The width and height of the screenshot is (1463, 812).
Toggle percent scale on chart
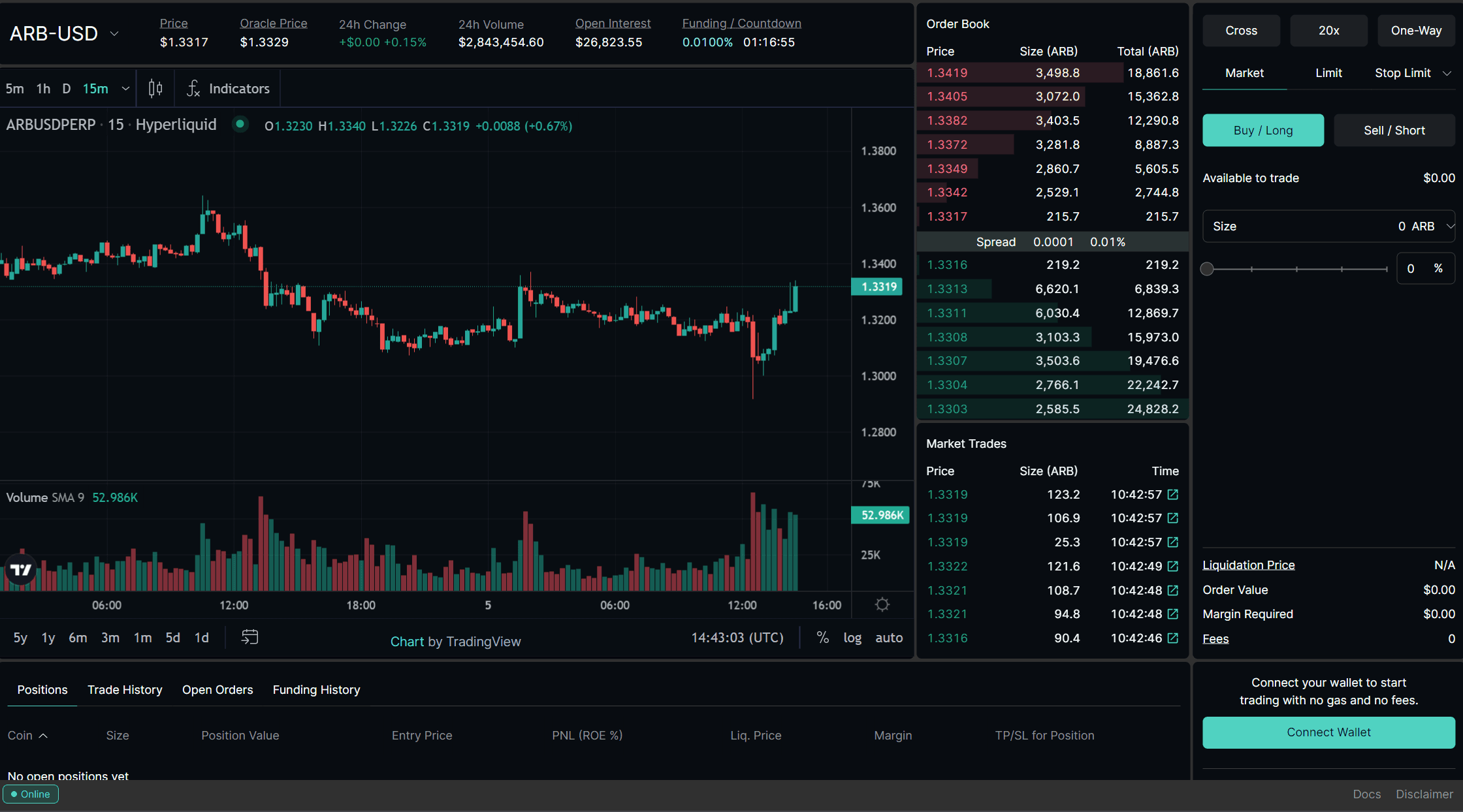[823, 637]
